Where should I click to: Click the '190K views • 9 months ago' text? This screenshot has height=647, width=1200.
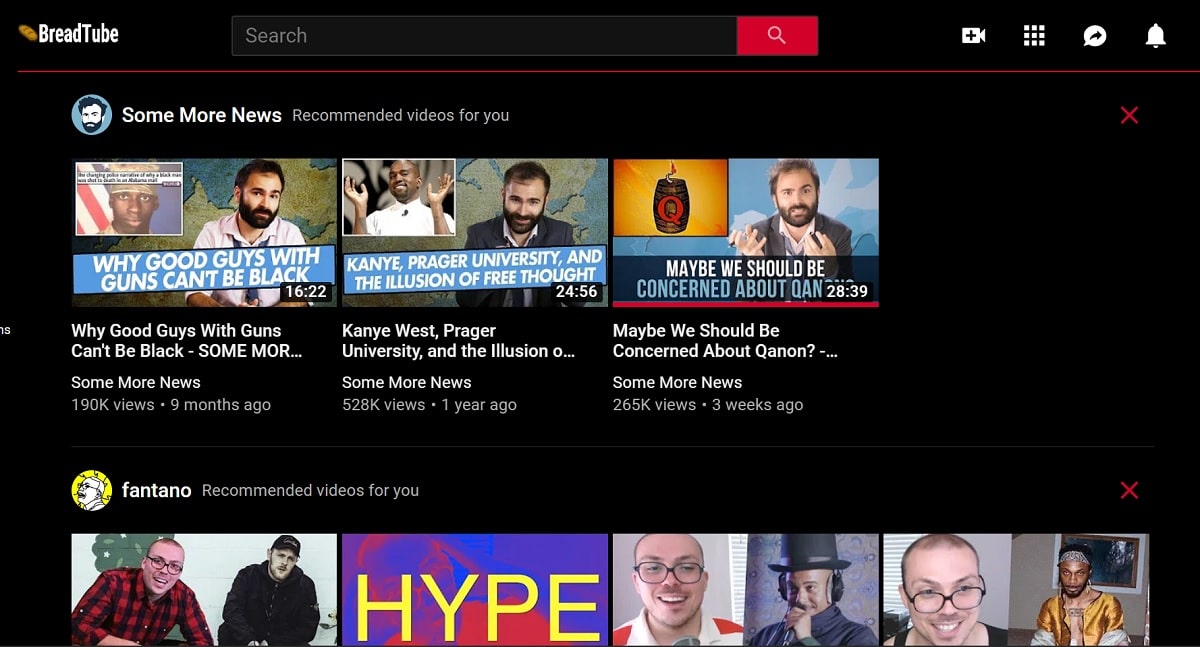click(x=171, y=405)
